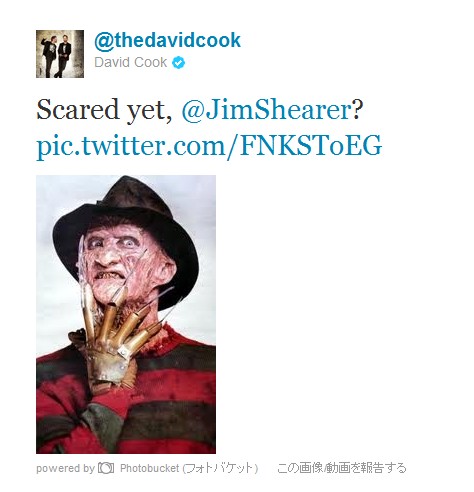
Task: Click the 'Scared yet,' tweet text
Action: pyautogui.click(x=104, y=110)
